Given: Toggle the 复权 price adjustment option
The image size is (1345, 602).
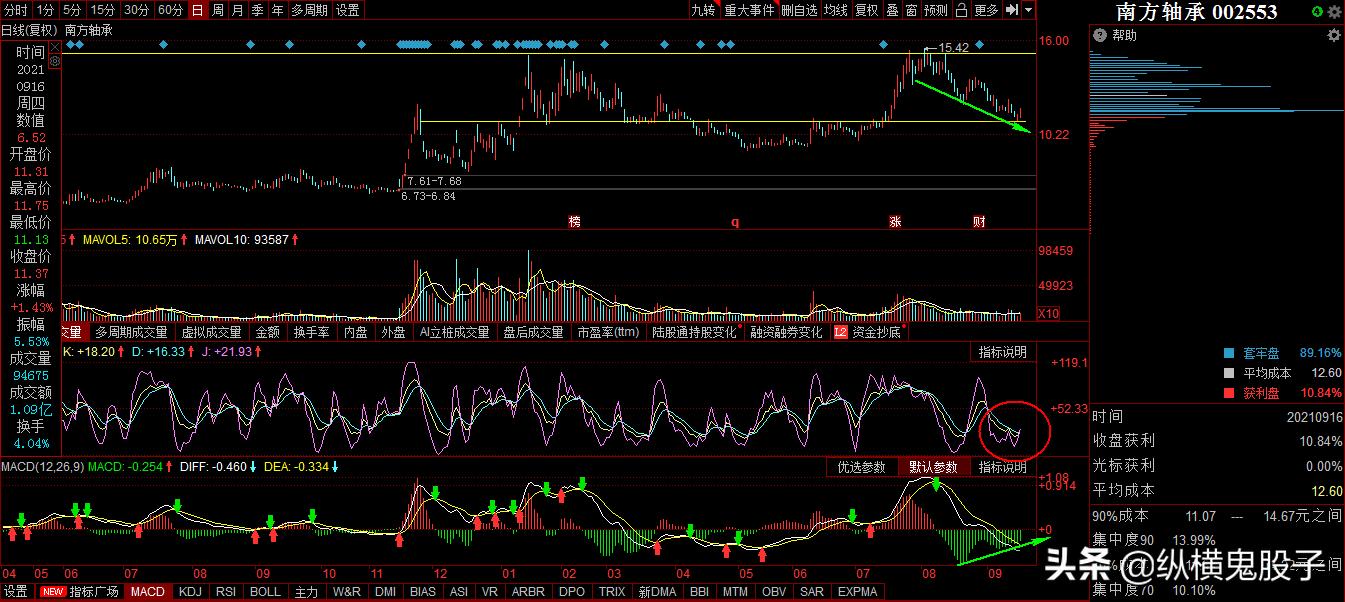Looking at the screenshot, I should point(866,10).
